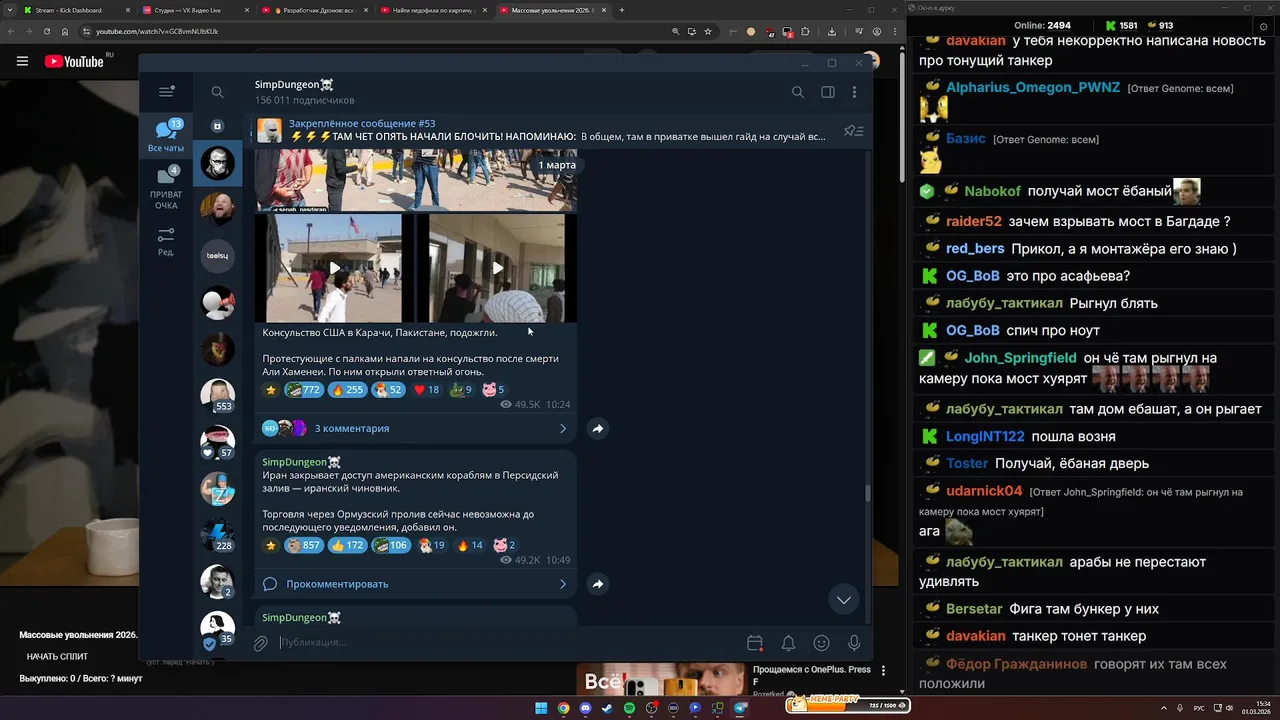Open 'toolsy' chat avatar
This screenshot has width=1280, height=720.
pos(217,256)
